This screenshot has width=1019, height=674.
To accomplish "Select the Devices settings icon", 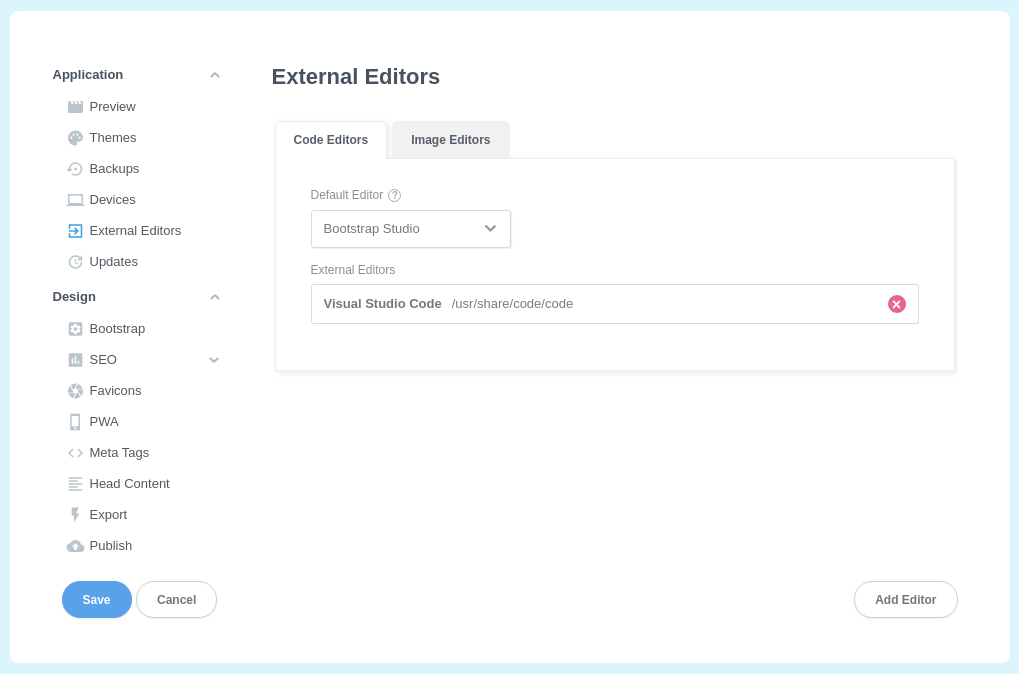I will [75, 200].
